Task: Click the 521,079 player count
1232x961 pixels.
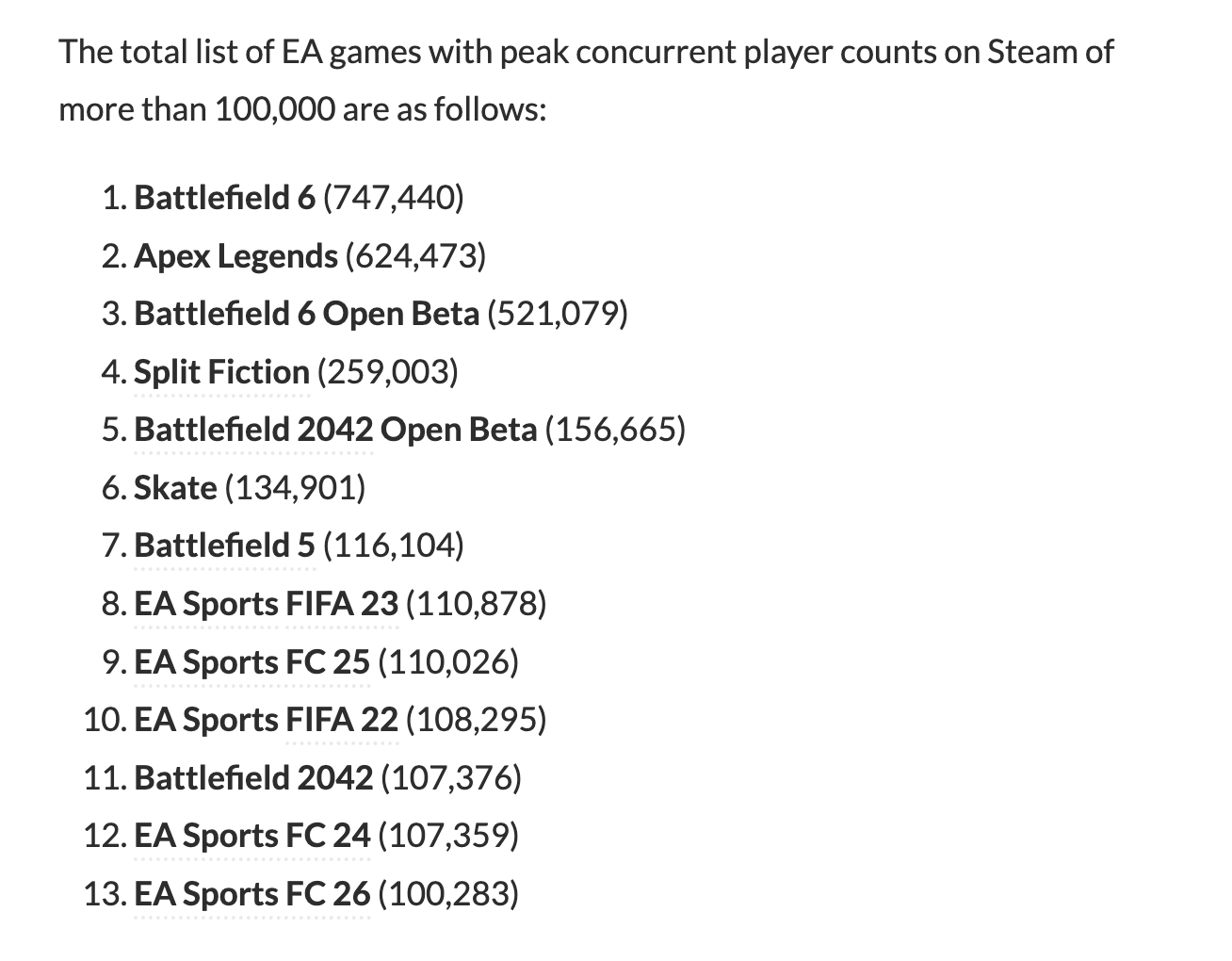Action: pyautogui.click(x=557, y=314)
